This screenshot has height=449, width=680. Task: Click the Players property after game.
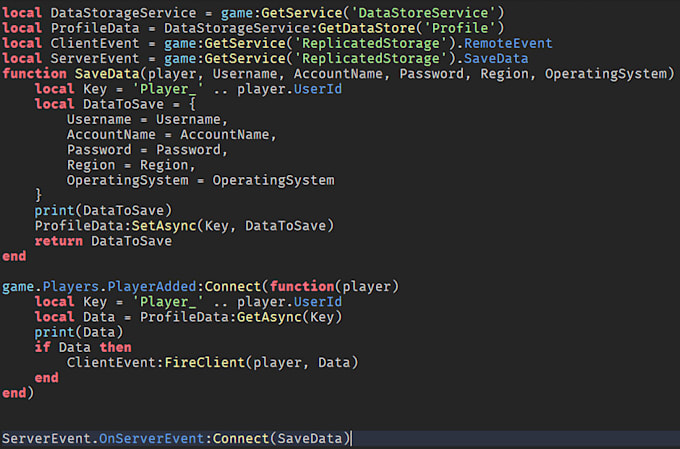point(71,287)
